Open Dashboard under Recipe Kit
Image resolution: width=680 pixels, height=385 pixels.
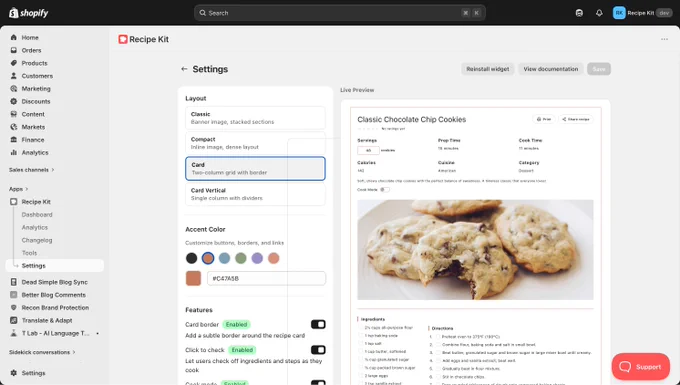pyautogui.click(x=37, y=215)
